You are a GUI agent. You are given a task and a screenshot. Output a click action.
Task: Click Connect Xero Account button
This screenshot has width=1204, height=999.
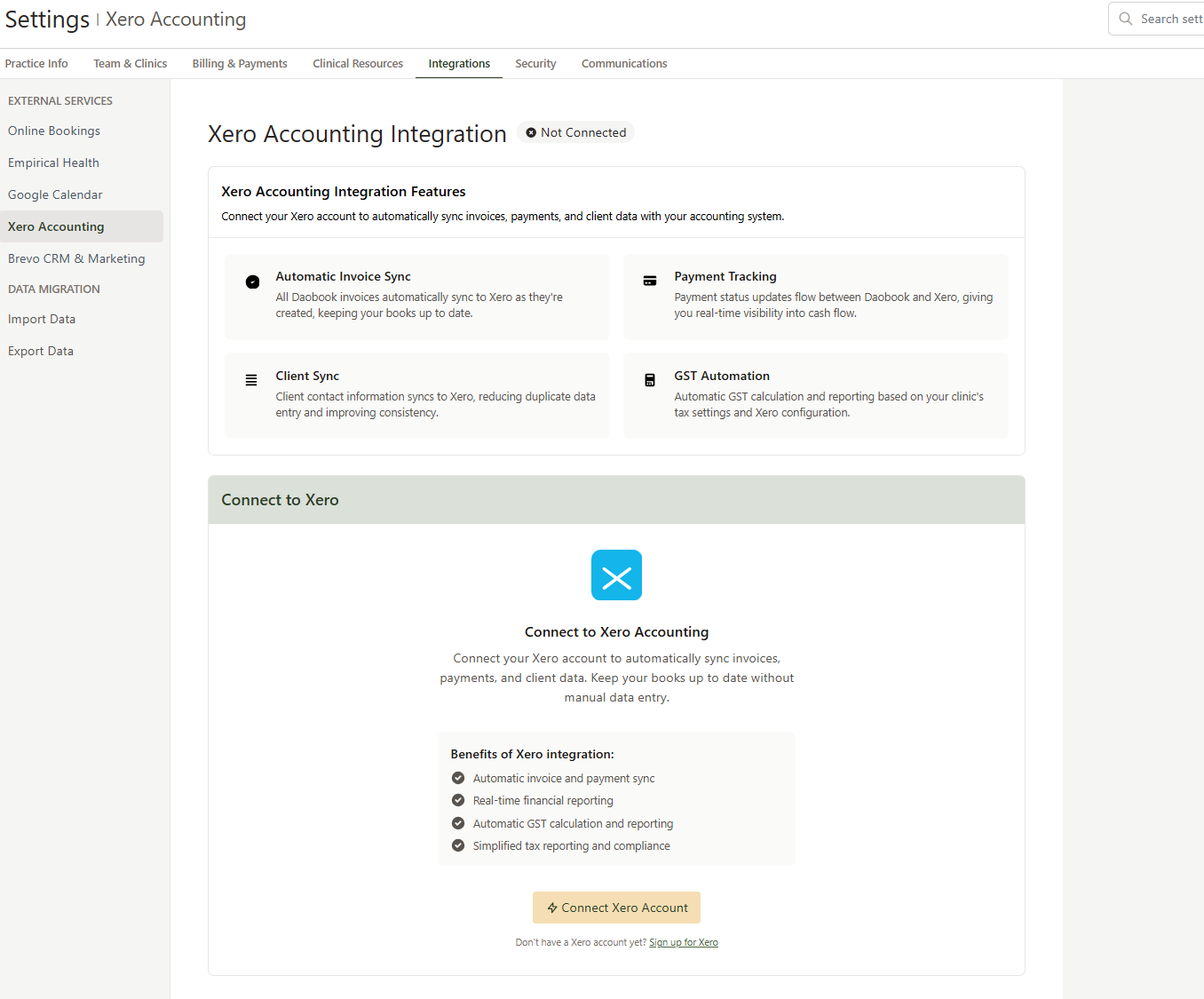click(x=616, y=908)
